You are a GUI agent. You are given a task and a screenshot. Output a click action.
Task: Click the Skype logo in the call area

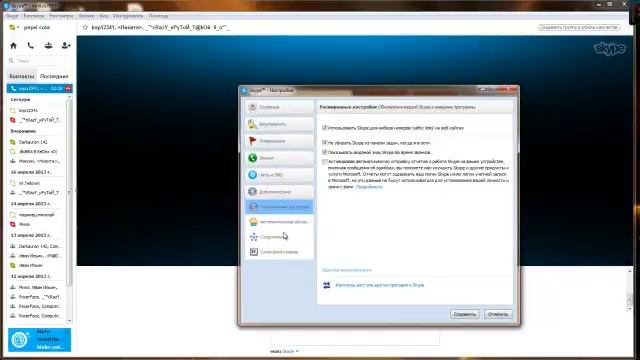[x=609, y=49]
